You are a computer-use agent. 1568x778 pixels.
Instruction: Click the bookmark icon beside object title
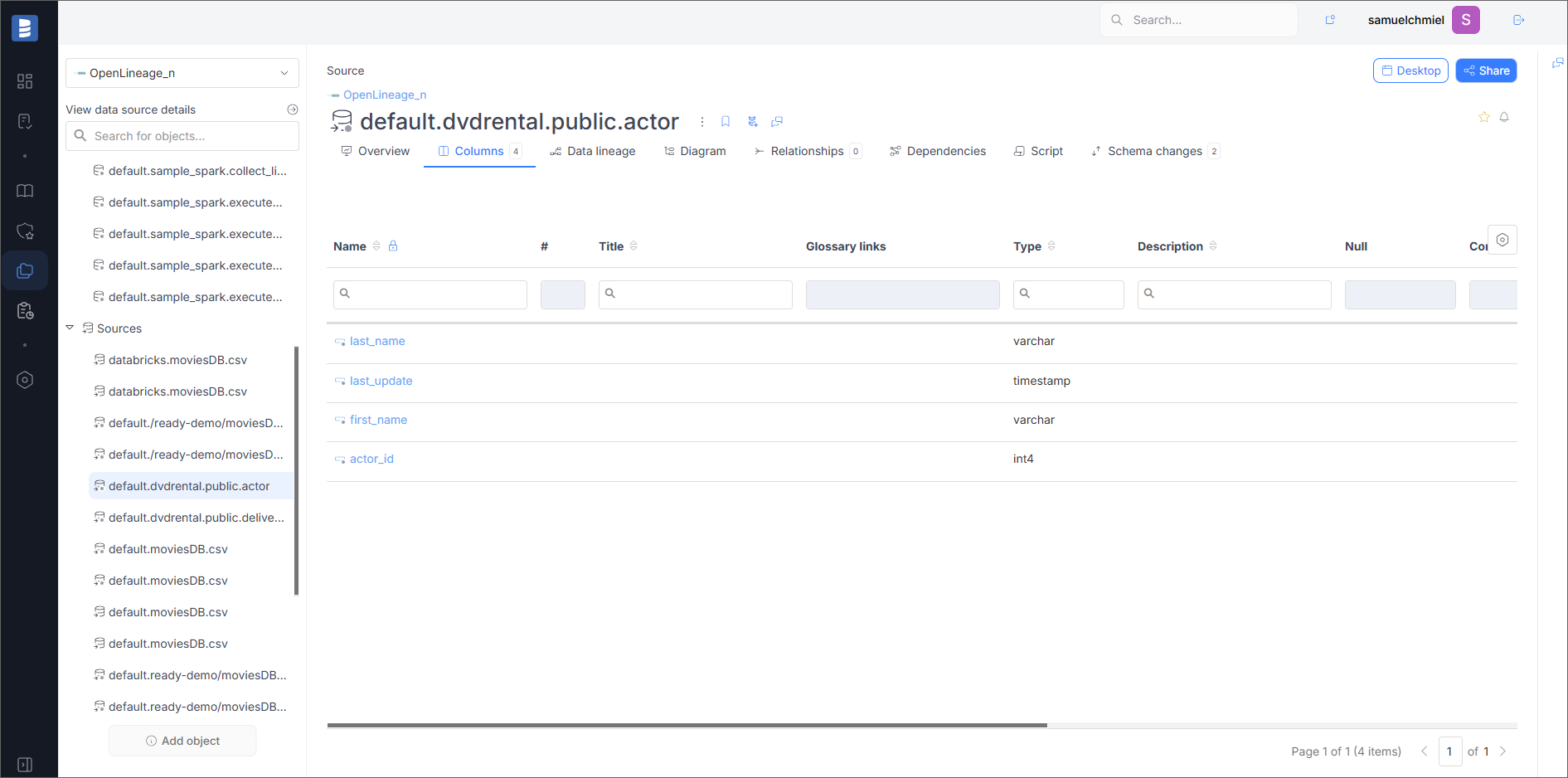point(726,122)
